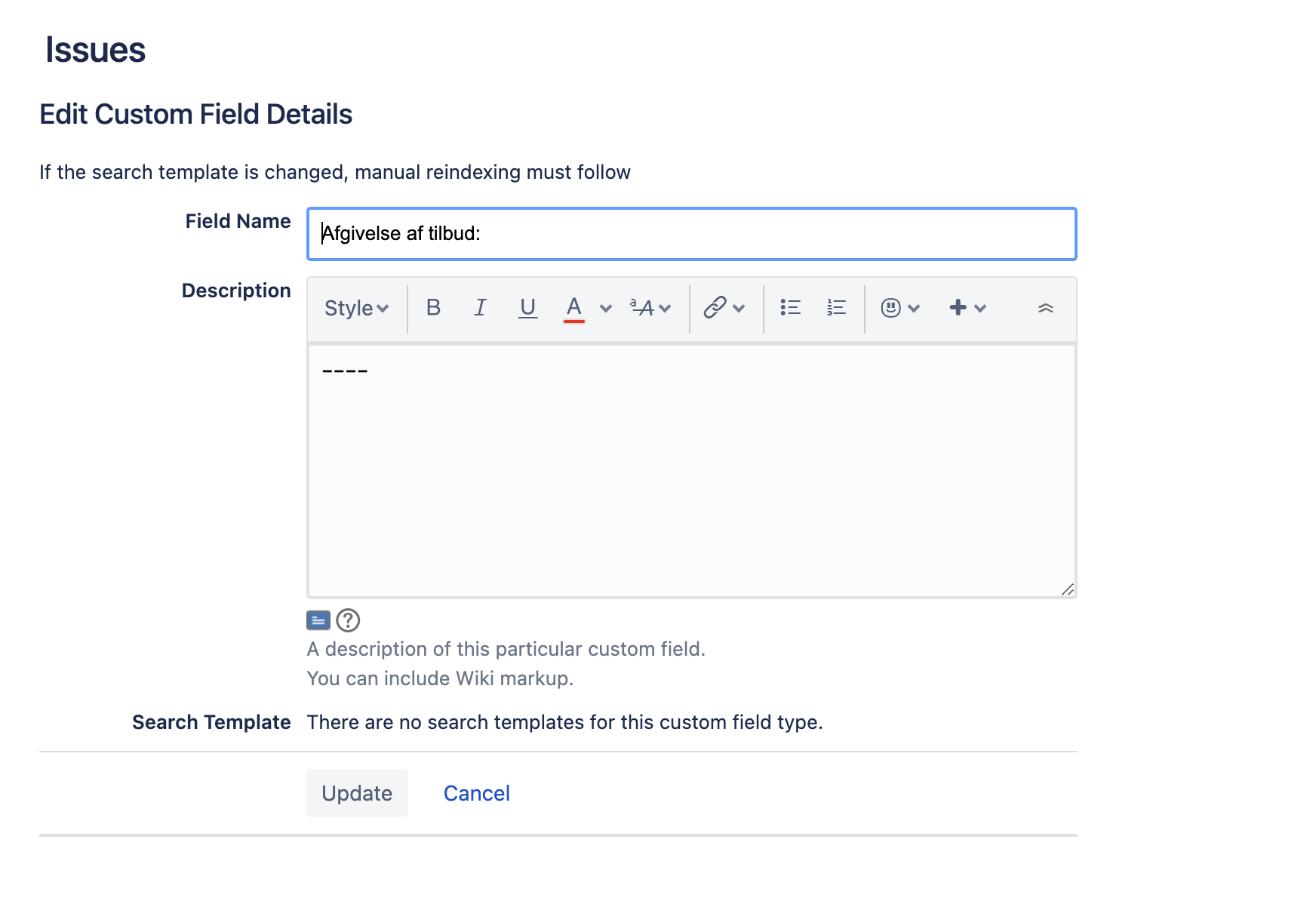Image resolution: width=1316 pixels, height=898 pixels.
Task: Expand the link options dropdown arrow
Action: point(739,308)
